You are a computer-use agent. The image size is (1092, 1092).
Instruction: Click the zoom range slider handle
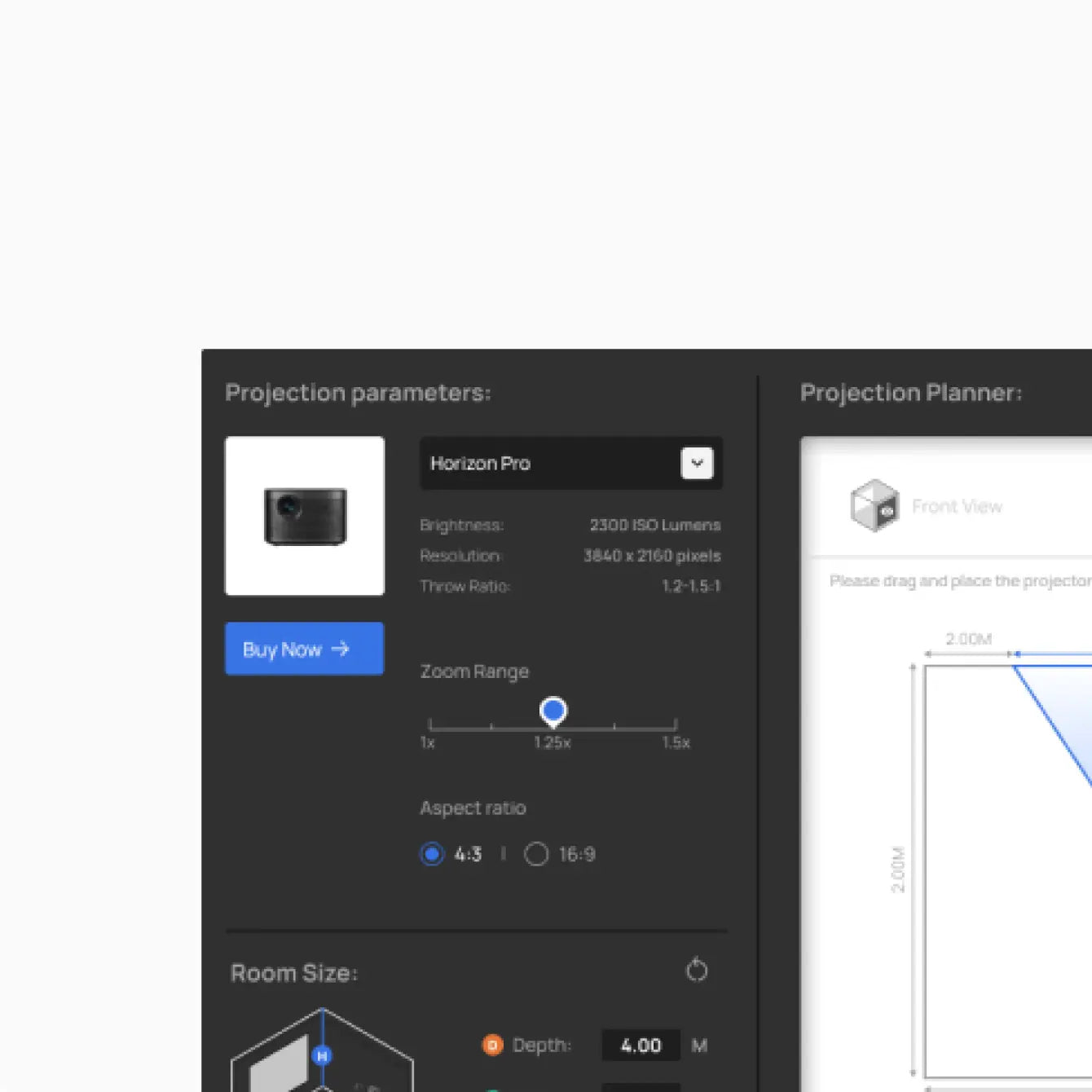[x=553, y=711]
